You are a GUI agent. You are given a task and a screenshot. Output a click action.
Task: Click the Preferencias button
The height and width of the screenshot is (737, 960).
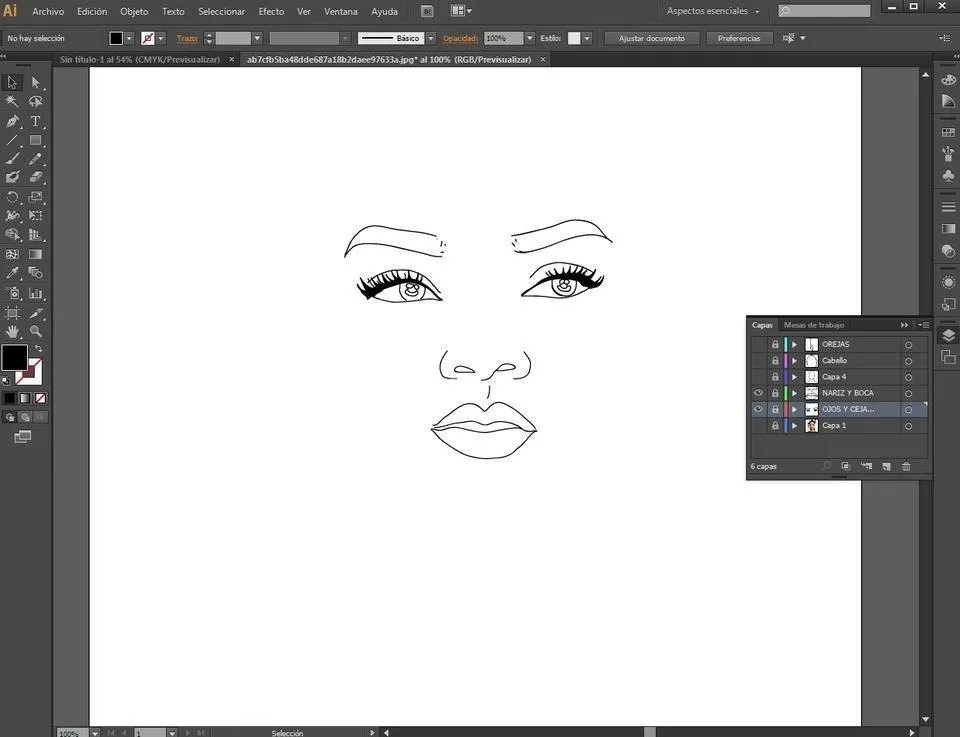click(738, 38)
